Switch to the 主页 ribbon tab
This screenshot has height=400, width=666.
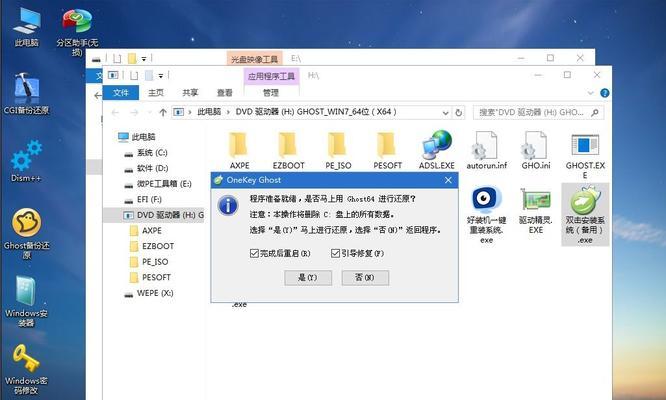tap(156, 93)
